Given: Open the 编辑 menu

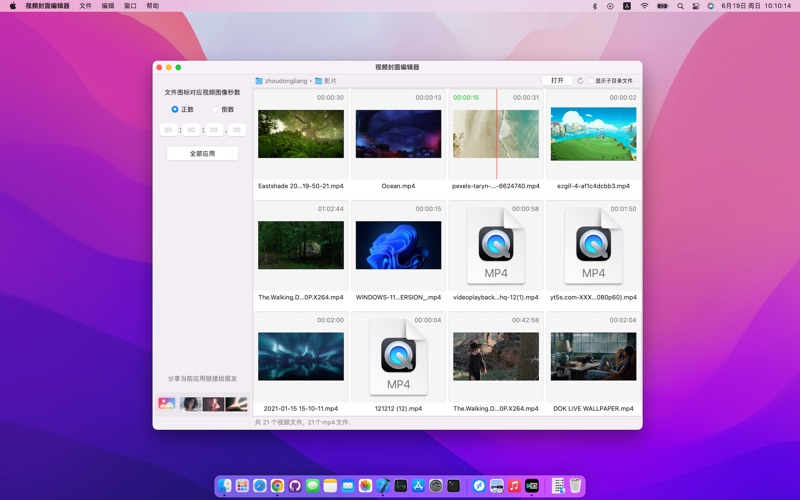Looking at the screenshot, I should click(108, 6).
